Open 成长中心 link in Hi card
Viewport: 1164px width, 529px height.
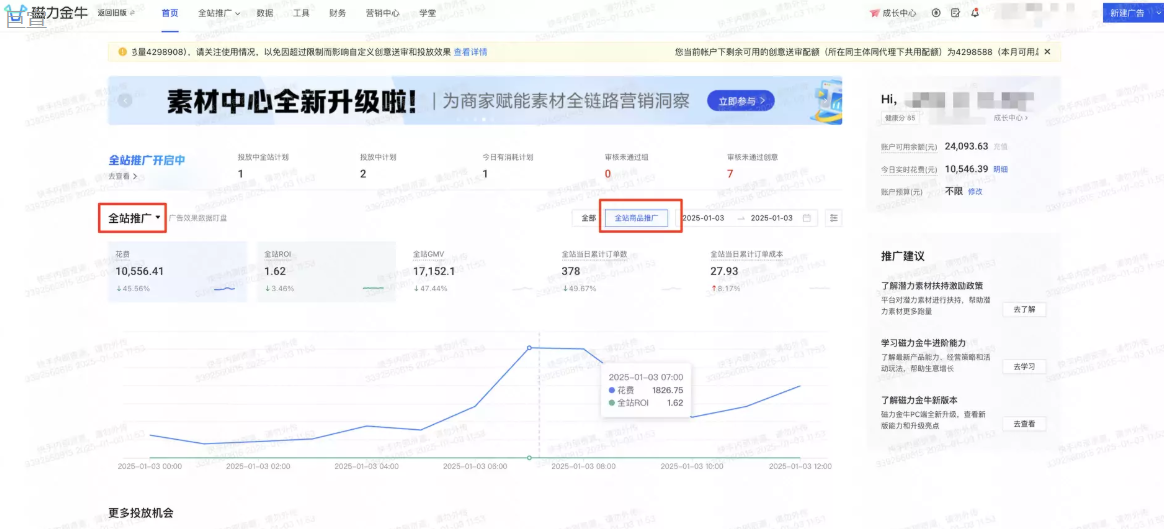pyautogui.click(x=1010, y=118)
